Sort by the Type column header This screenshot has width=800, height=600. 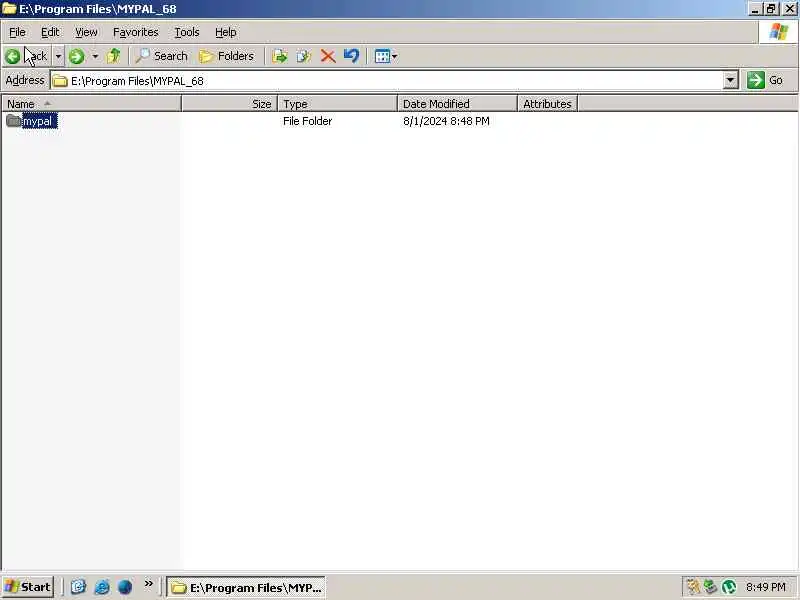[338, 104]
